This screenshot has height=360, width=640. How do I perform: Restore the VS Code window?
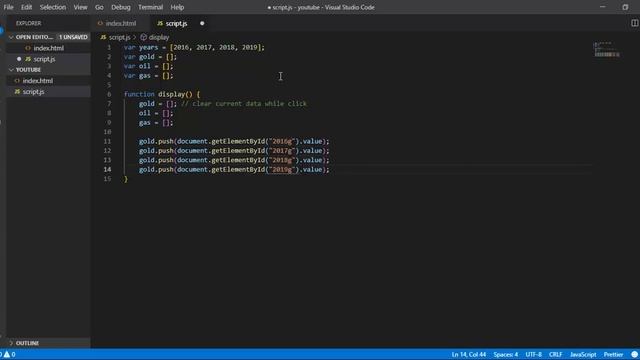pos(625,7)
